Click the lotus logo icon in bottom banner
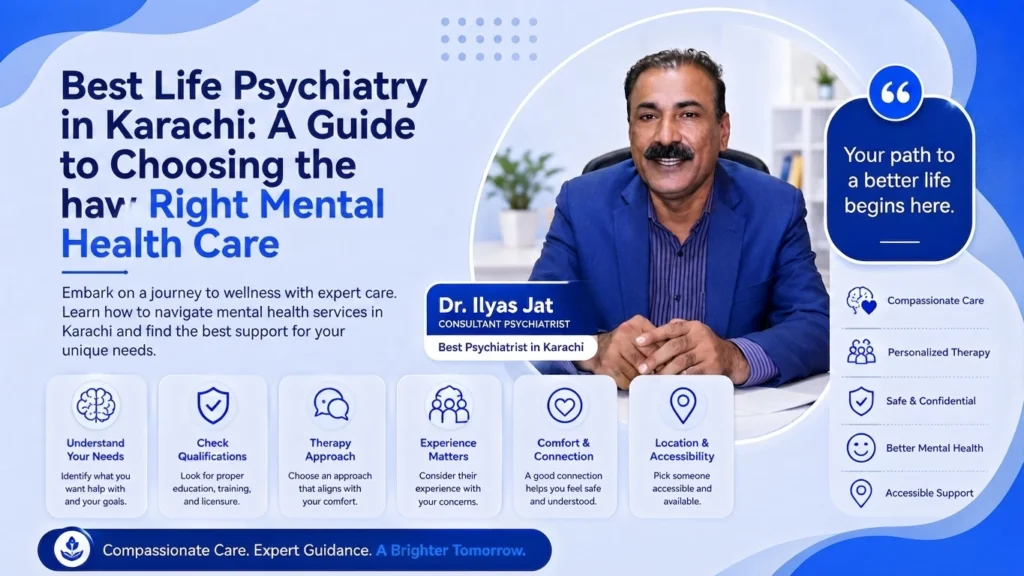This screenshot has height=576, width=1024. coord(72,549)
